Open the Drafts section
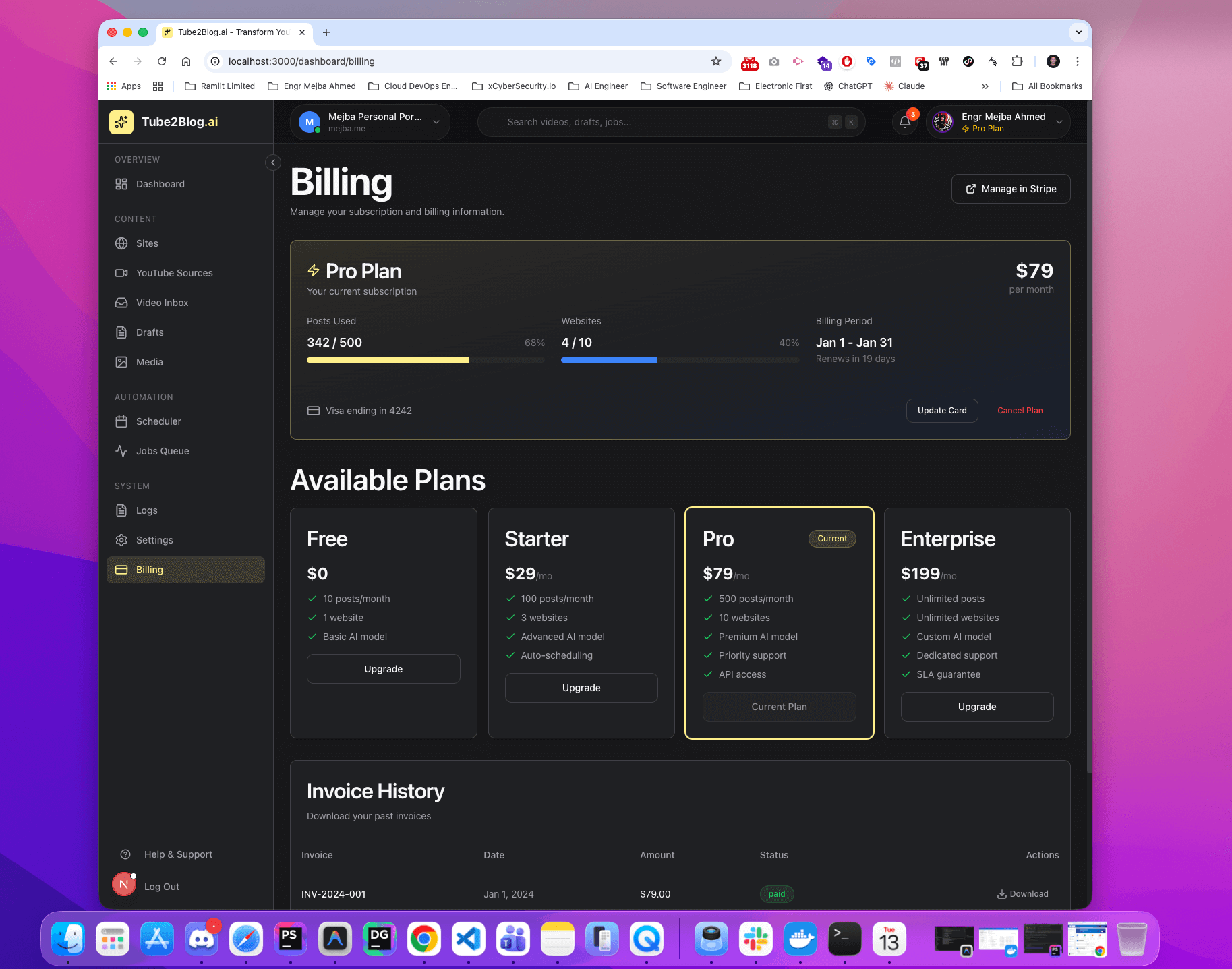 (150, 332)
